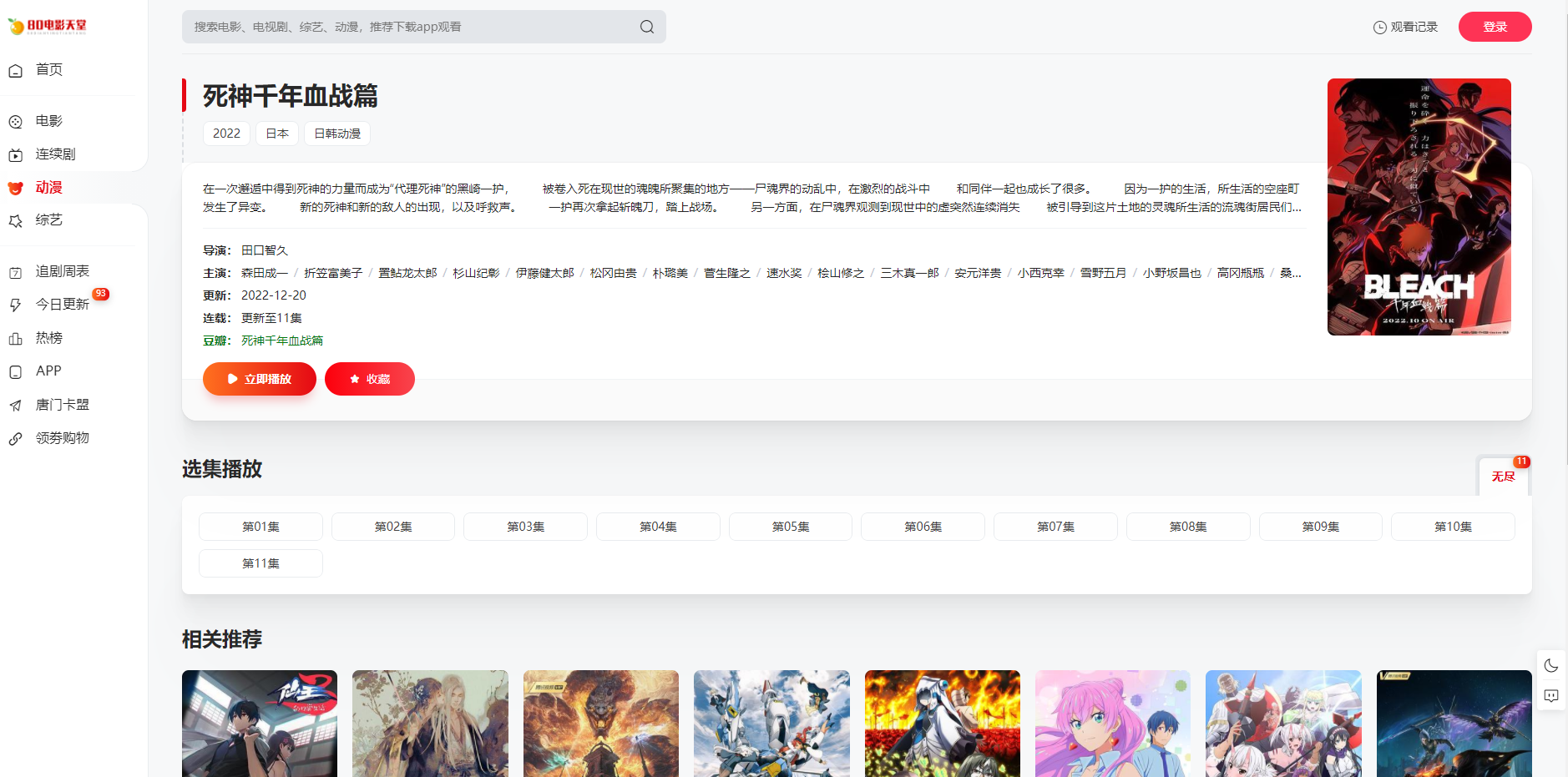Click actor 森田成一
This screenshot has height=777, width=1568.
265,273
